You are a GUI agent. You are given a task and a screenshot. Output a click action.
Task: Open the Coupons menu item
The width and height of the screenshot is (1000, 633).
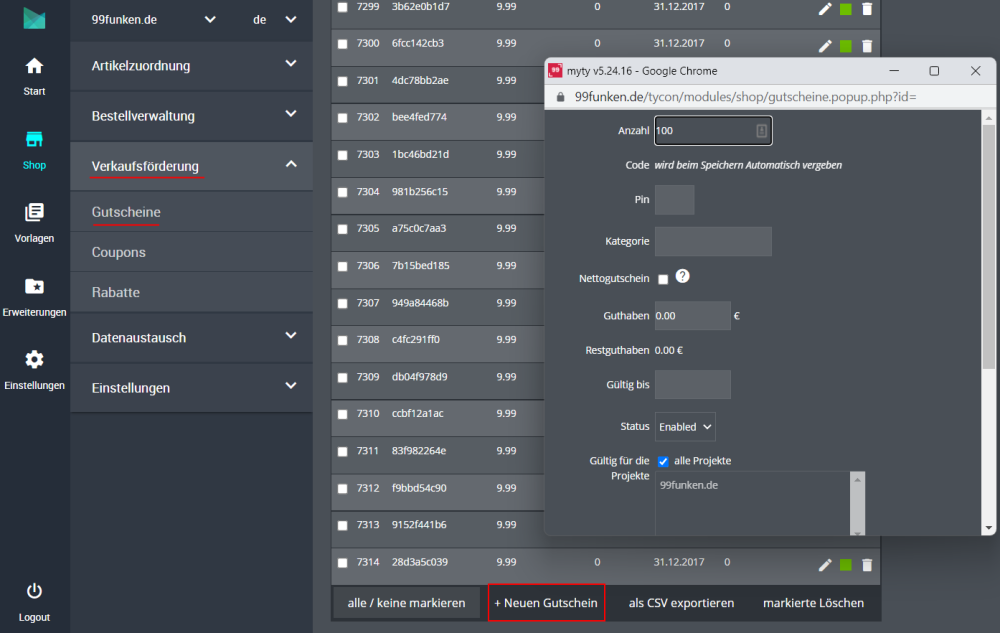119,252
